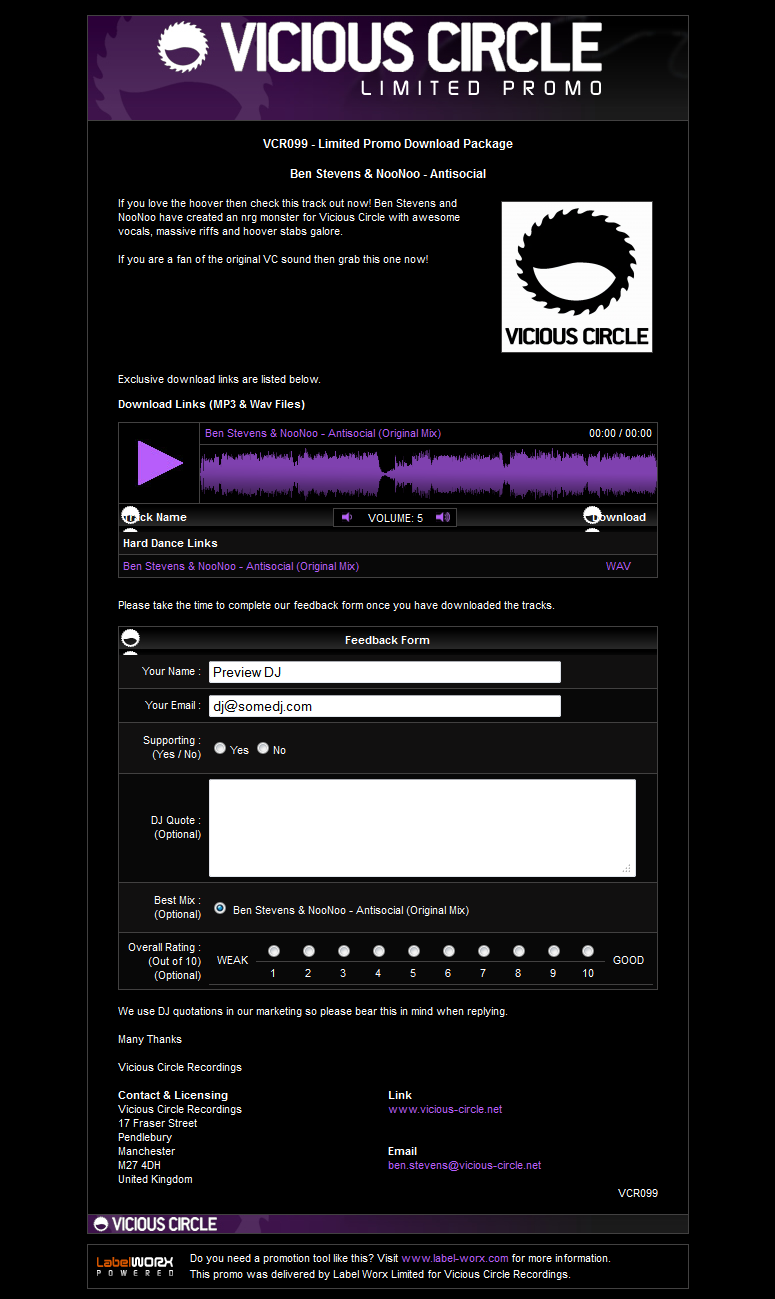Rate the track 7 out of 10
This screenshot has width=775, height=1299.
(484, 951)
